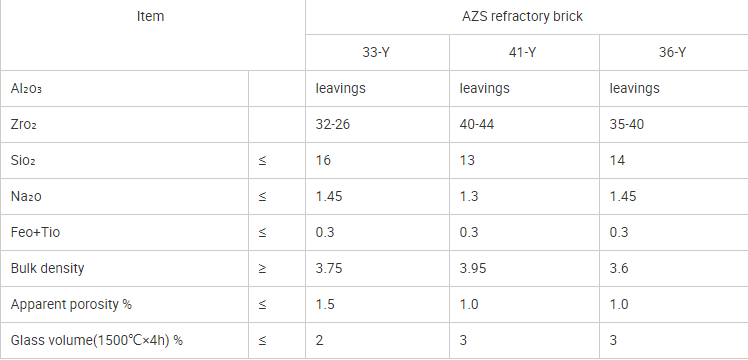Select the AZS refractory brick header

[x=522, y=16]
